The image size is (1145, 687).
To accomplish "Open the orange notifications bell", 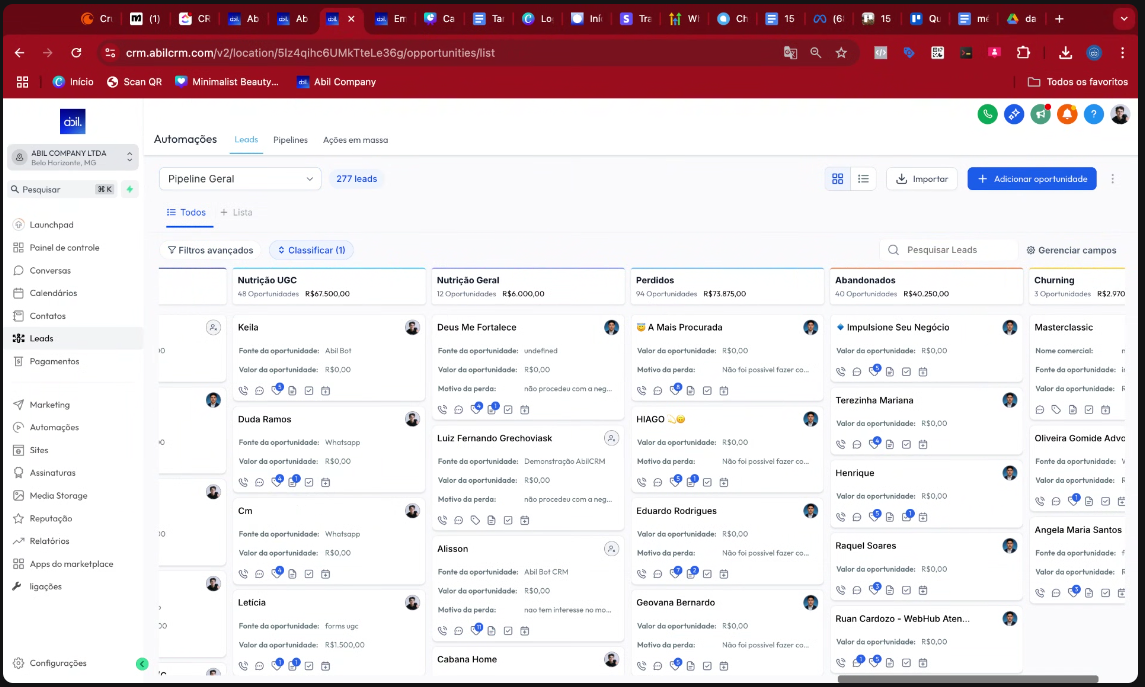I will click(1068, 114).
